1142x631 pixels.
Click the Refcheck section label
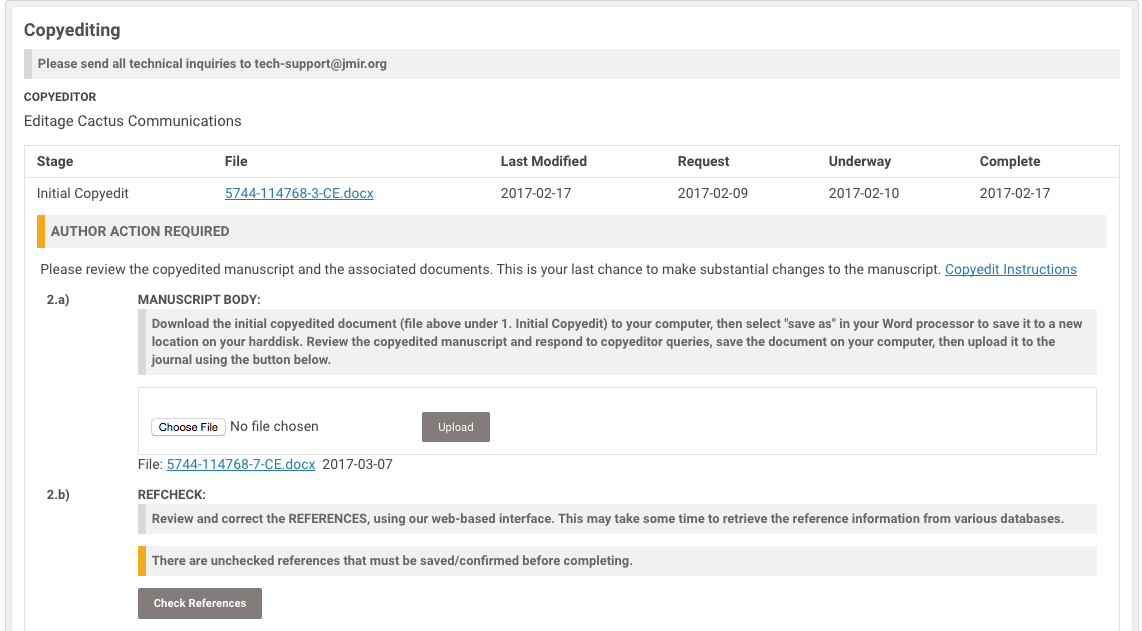click(171, 494)
